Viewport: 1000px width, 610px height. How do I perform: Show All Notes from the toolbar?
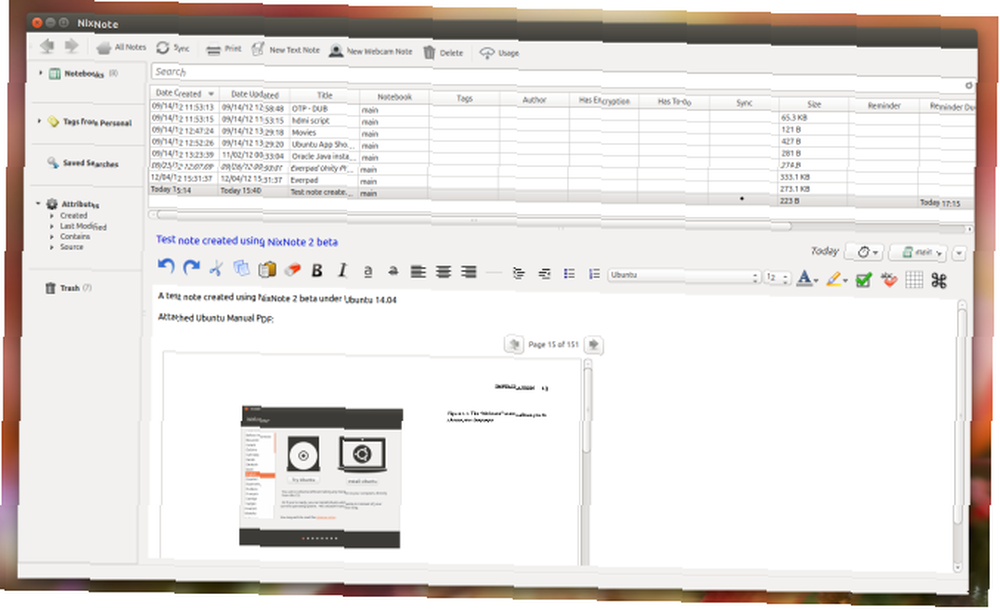[121, 47]
